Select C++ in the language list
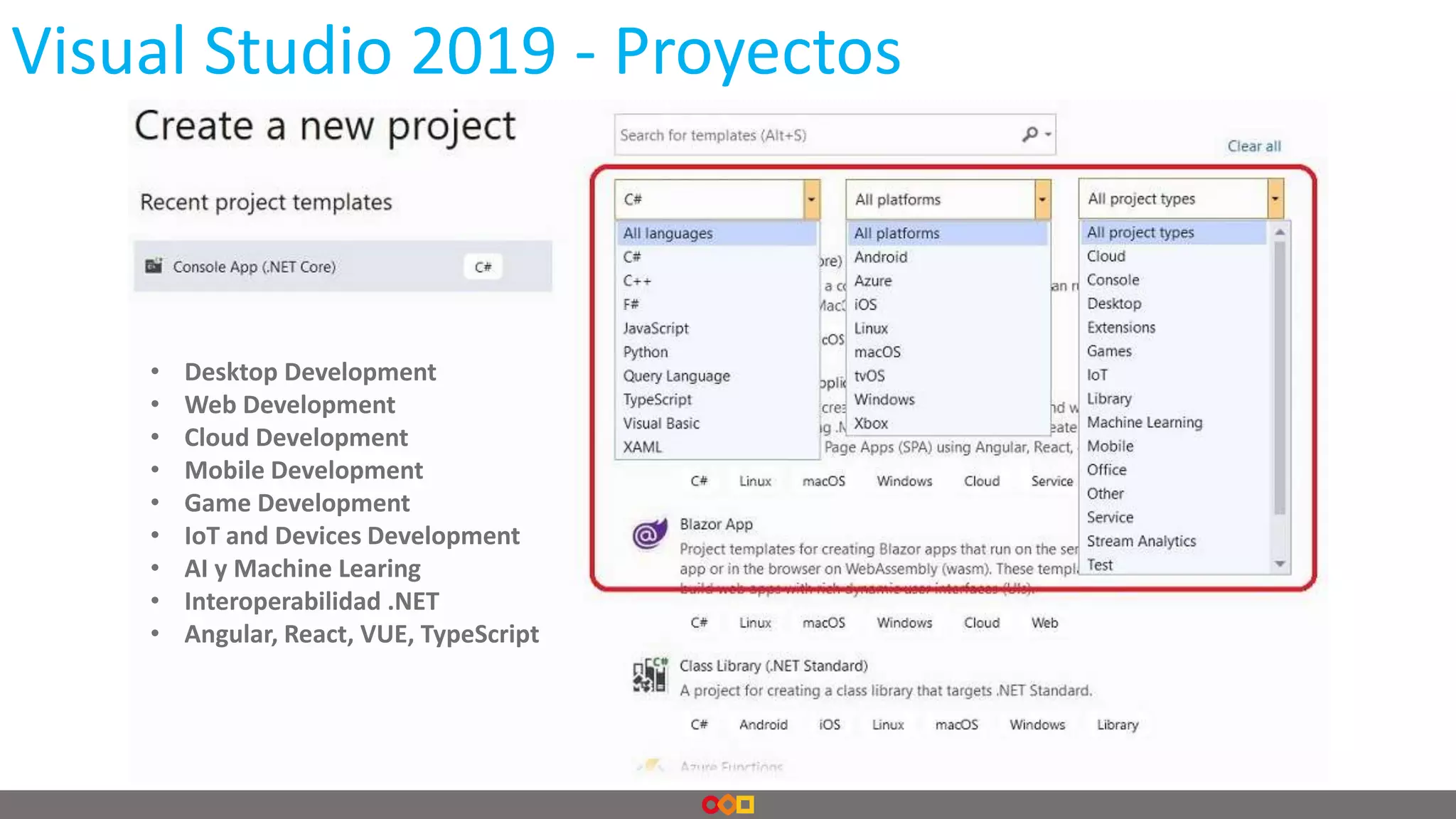 [x=717, y=281]
